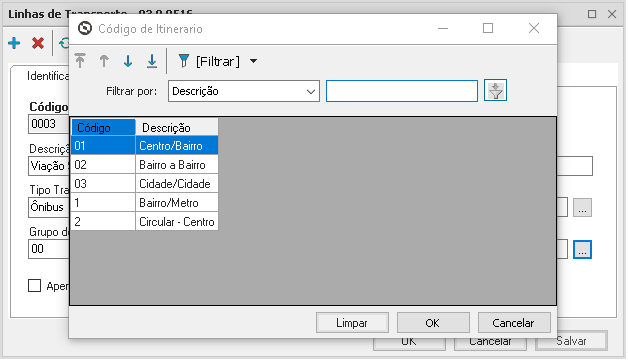Toggle the Apen checkbox in Linhas de Transporte
Image resolution: width=628 pixels, height=360 pixels.
(x=34, y=286)
